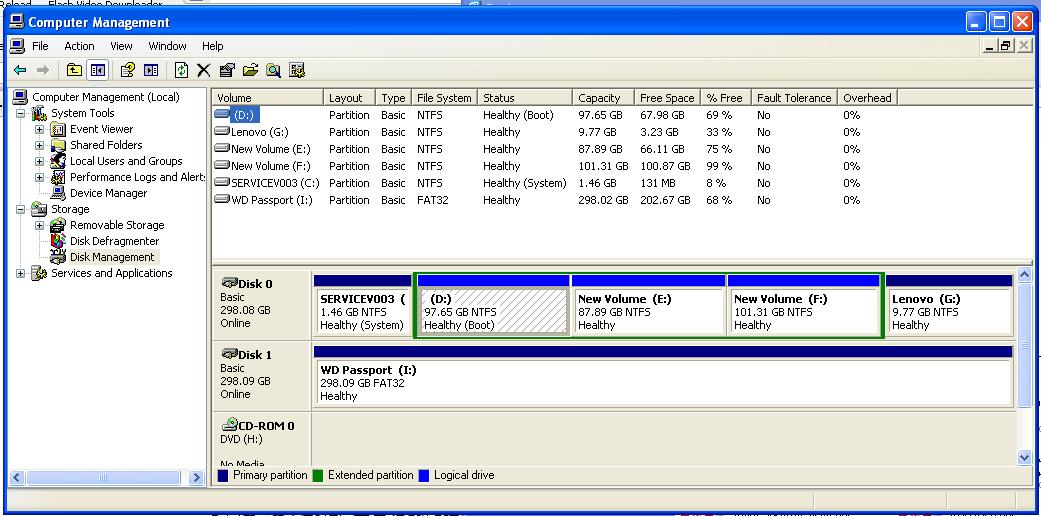1041x516 pixels.
Task: Click the disk settings toolbar icon
Action: click(297, 70)
